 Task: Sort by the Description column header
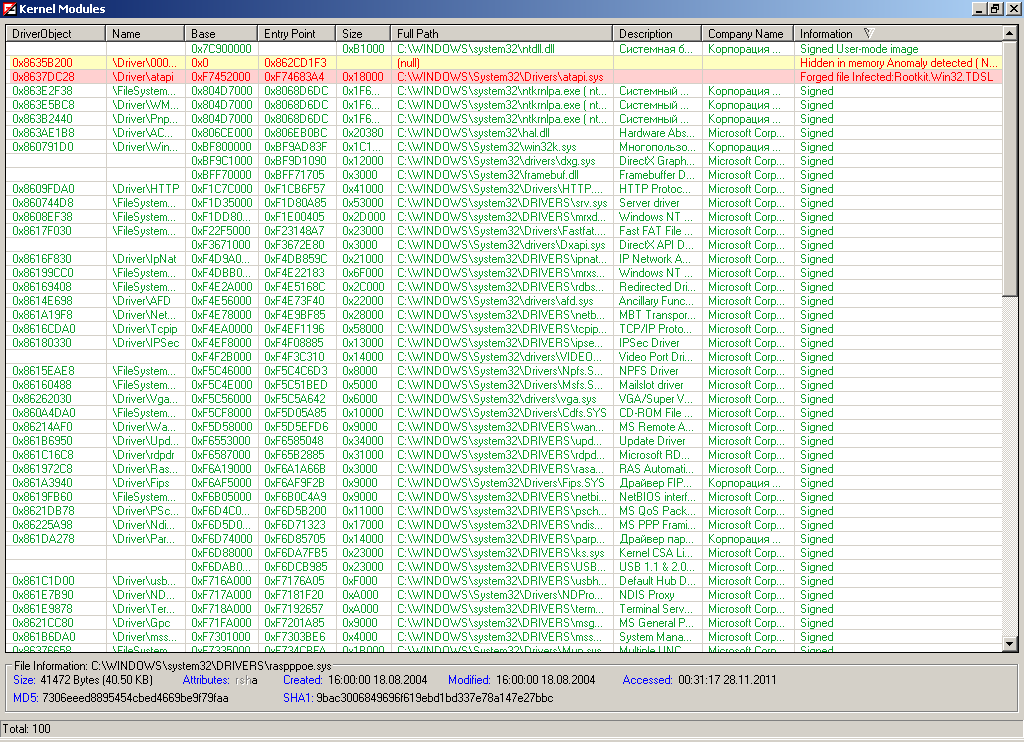point(657,33)
